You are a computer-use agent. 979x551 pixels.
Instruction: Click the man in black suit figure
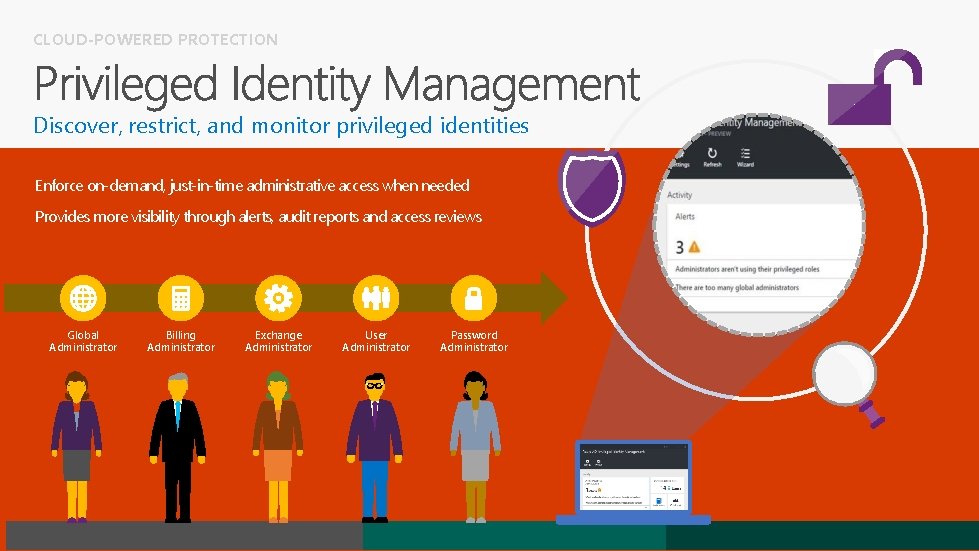coord(177,447)
